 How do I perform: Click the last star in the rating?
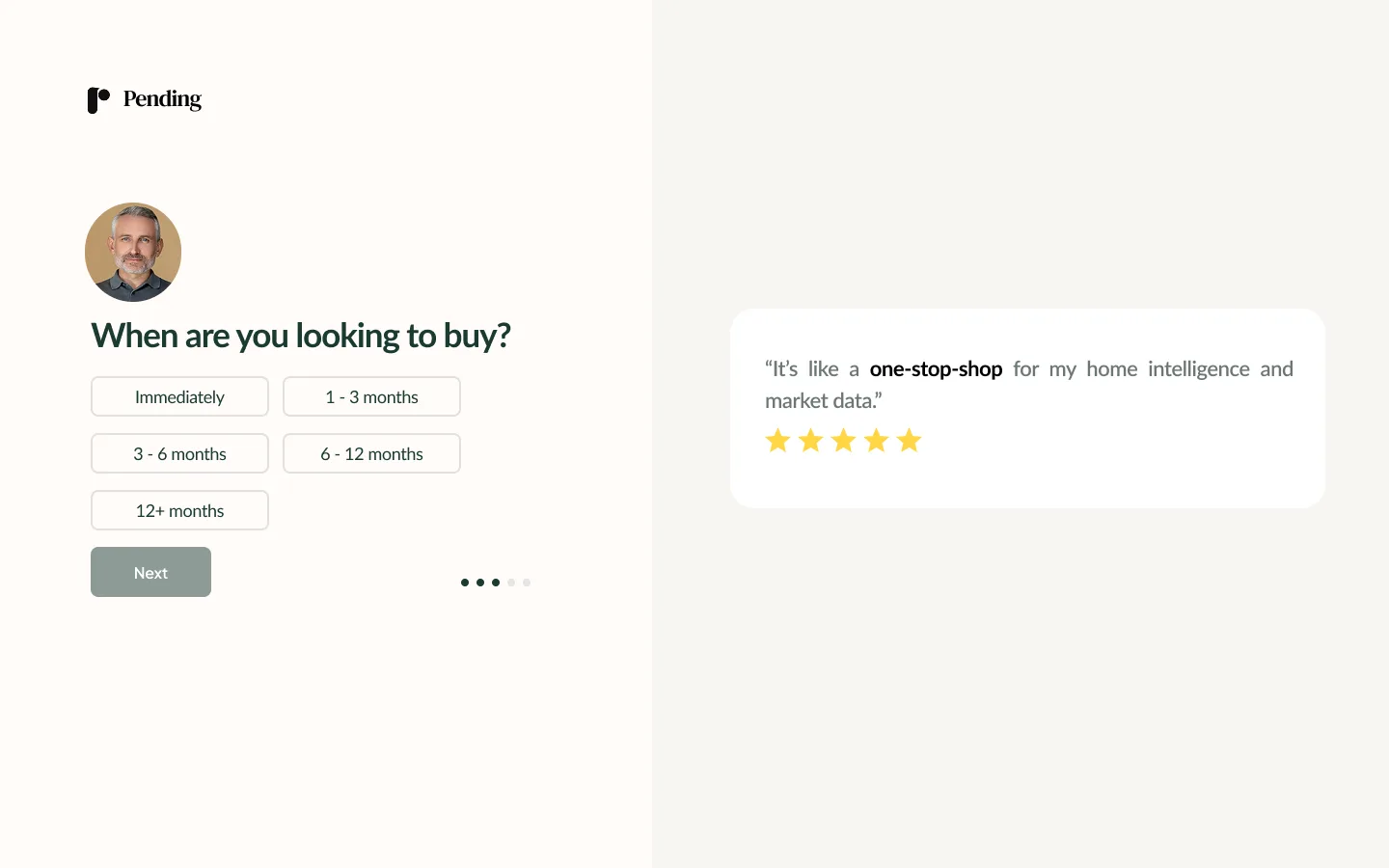(x=909, y=441)
